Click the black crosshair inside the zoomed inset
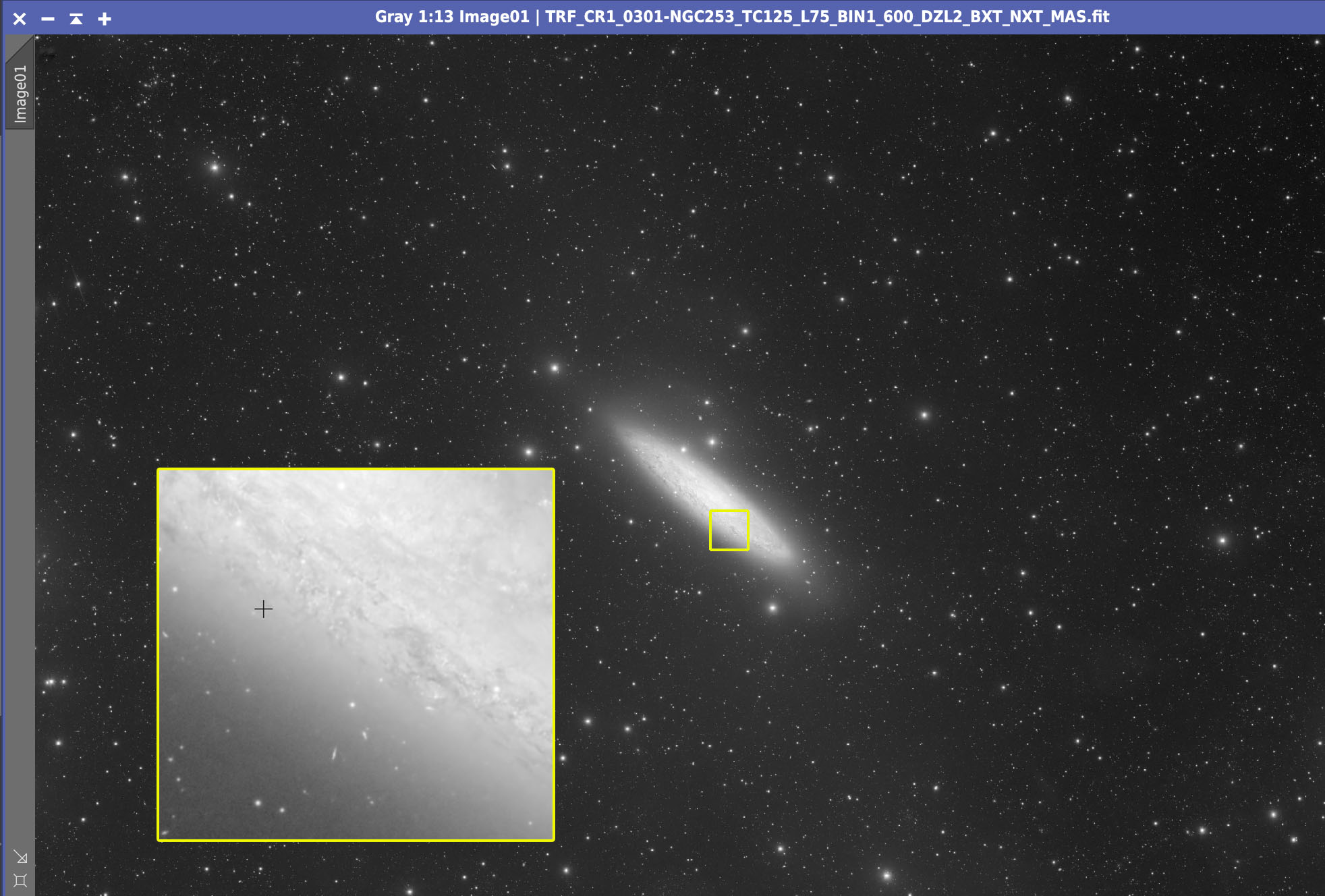The image size is (1325, 896). [x=263, y=609]
